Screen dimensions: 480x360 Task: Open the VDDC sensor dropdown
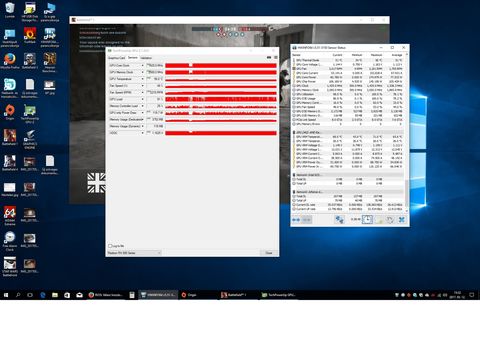click(x=143, y=133)
